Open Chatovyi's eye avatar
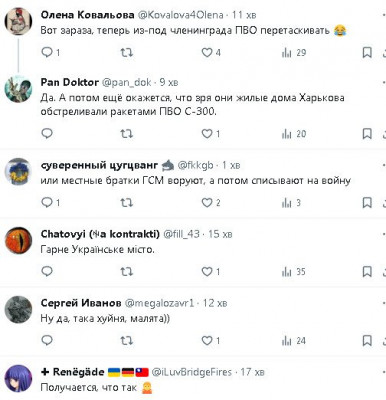386x400 pixels. point(18,241)
